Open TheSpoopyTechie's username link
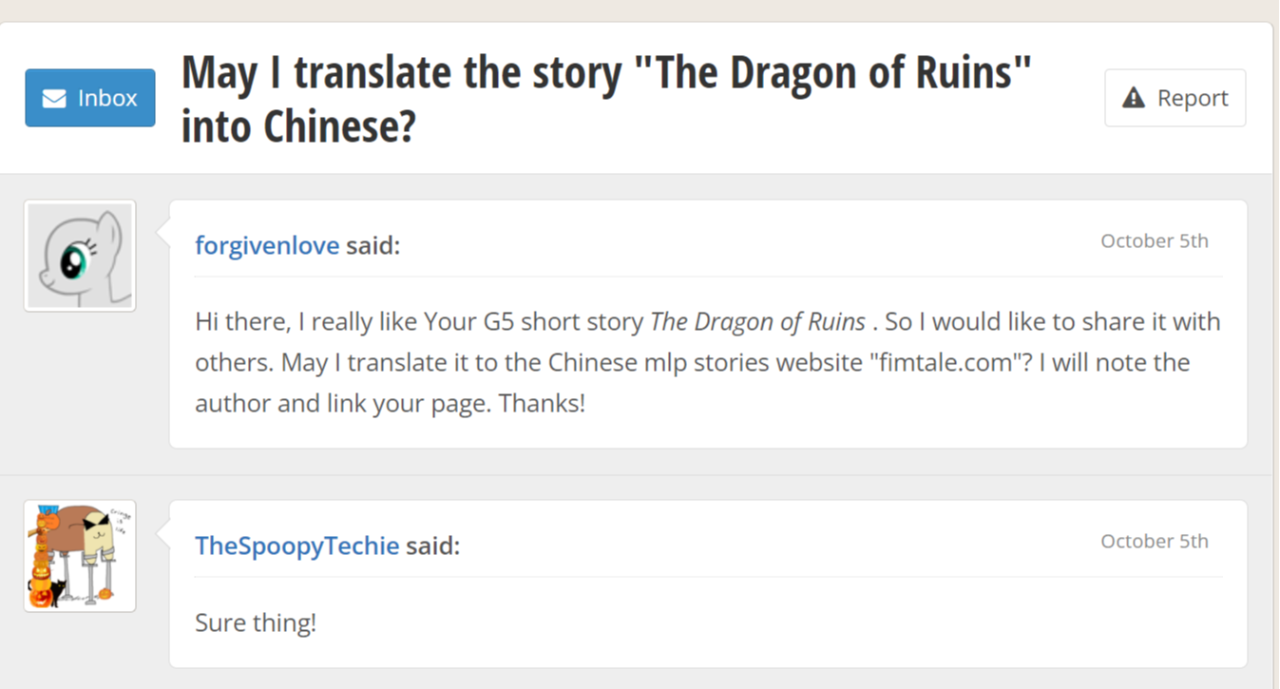Viewport: 1280px width, 689px height. pos(297,546)
